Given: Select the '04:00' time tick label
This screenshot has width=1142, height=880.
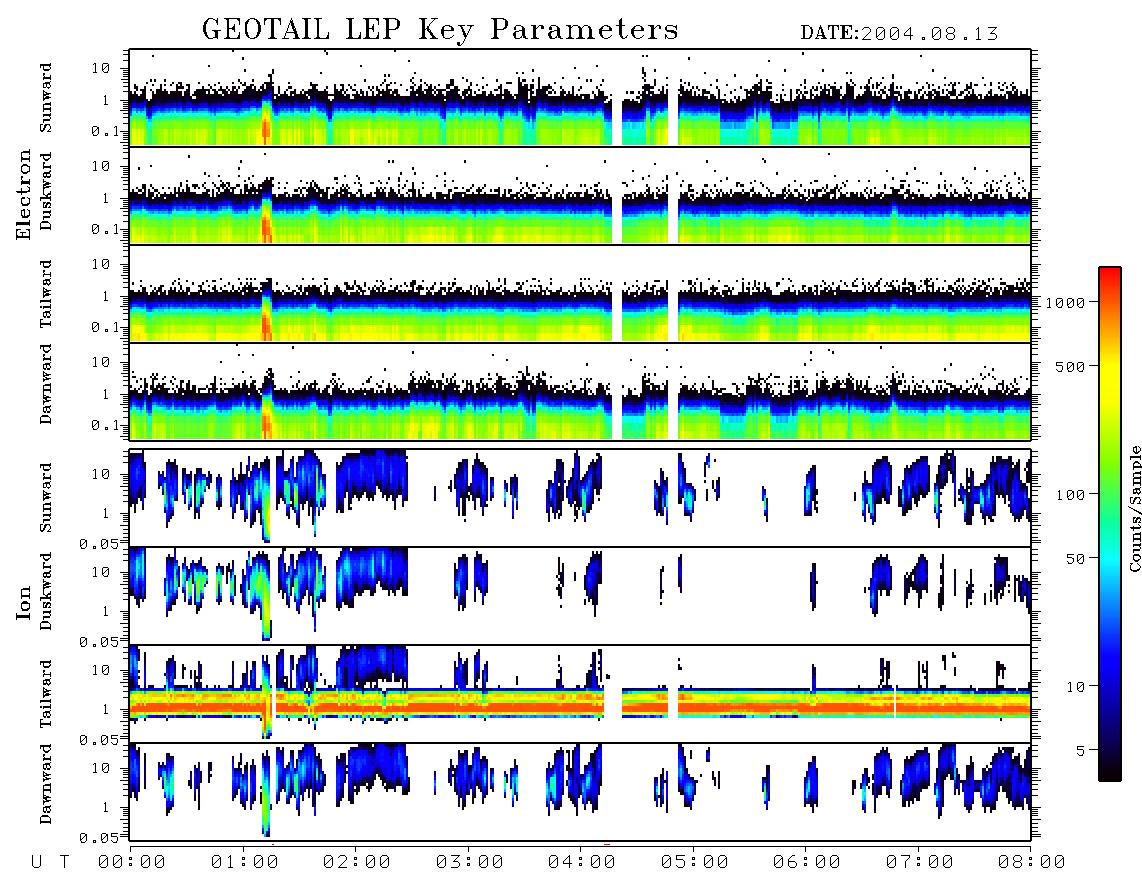Looking at the screenshot, I should tap(582, 862).
